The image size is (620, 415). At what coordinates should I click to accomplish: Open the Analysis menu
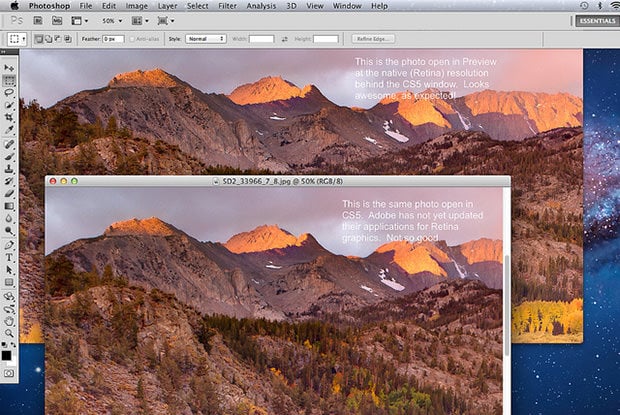261,6
